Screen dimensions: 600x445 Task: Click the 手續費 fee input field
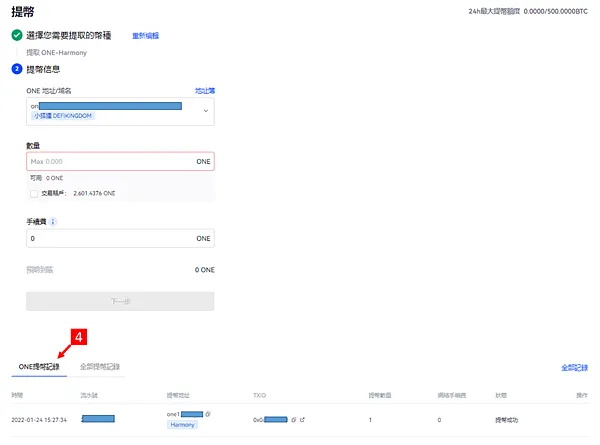tap(120, 238)
